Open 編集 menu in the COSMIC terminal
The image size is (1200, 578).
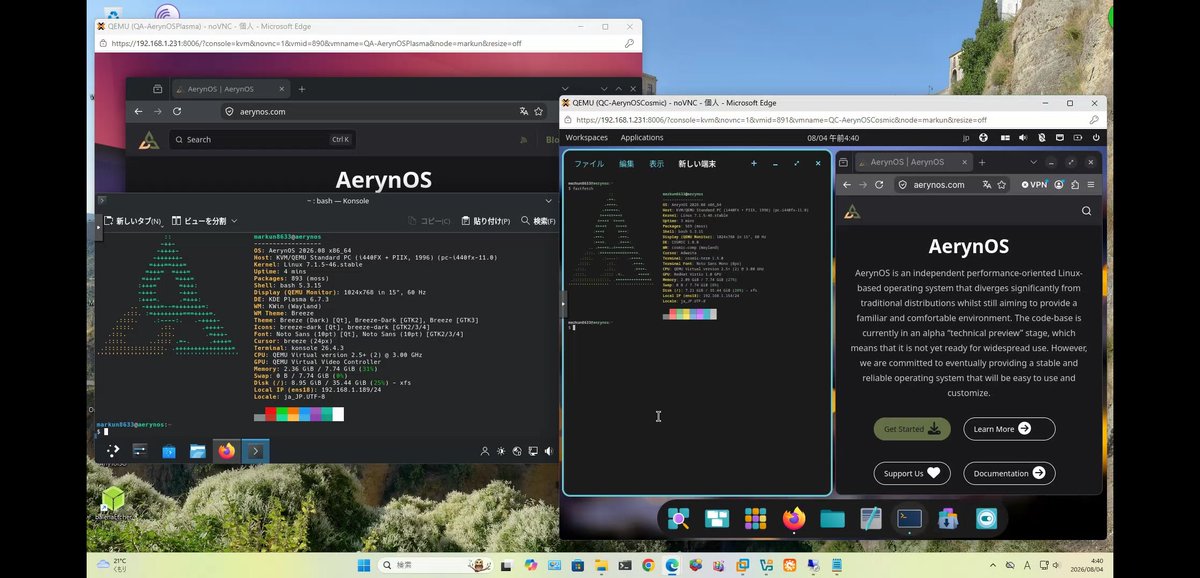(x=627, y=163)
